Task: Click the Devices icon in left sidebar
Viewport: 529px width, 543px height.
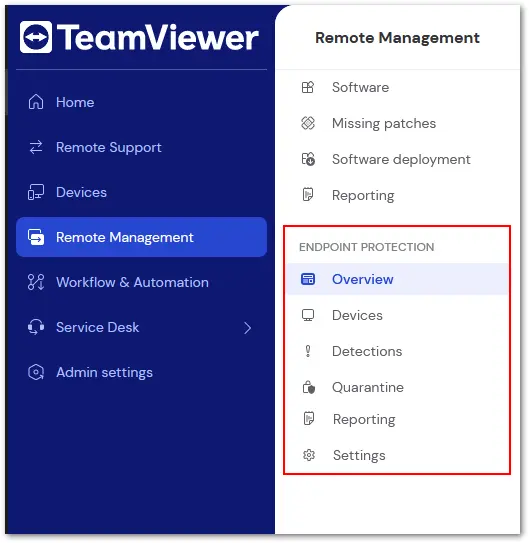Action: click(x=36, y=192)
